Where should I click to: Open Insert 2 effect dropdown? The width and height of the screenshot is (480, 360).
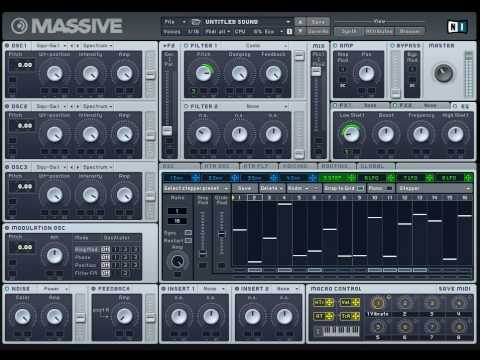(x=287, y=289)
